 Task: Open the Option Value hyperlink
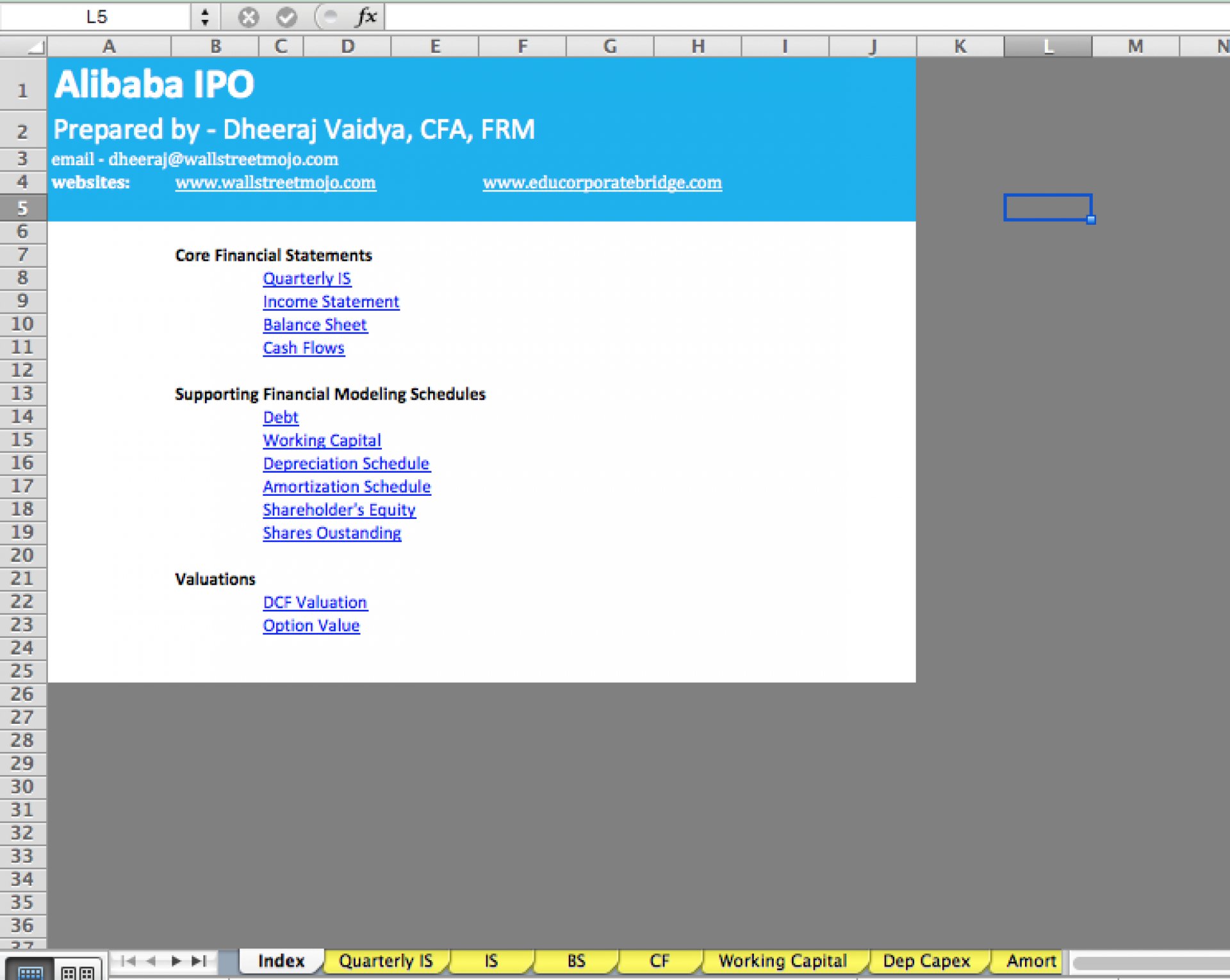point(311,626)
